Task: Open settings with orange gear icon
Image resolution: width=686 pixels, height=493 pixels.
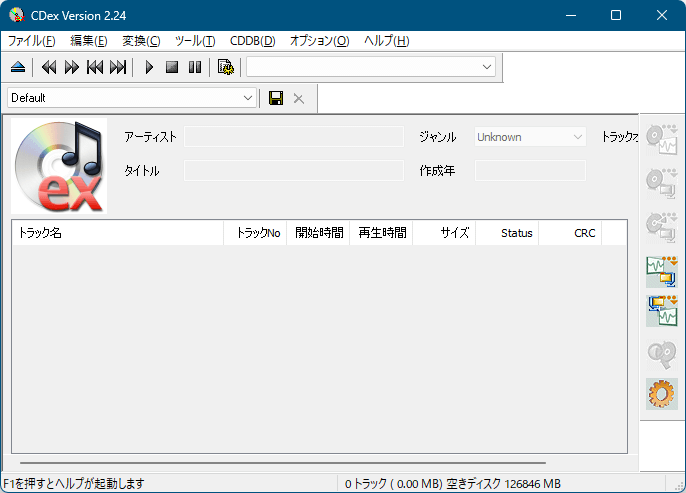Action: pos(662,394)
